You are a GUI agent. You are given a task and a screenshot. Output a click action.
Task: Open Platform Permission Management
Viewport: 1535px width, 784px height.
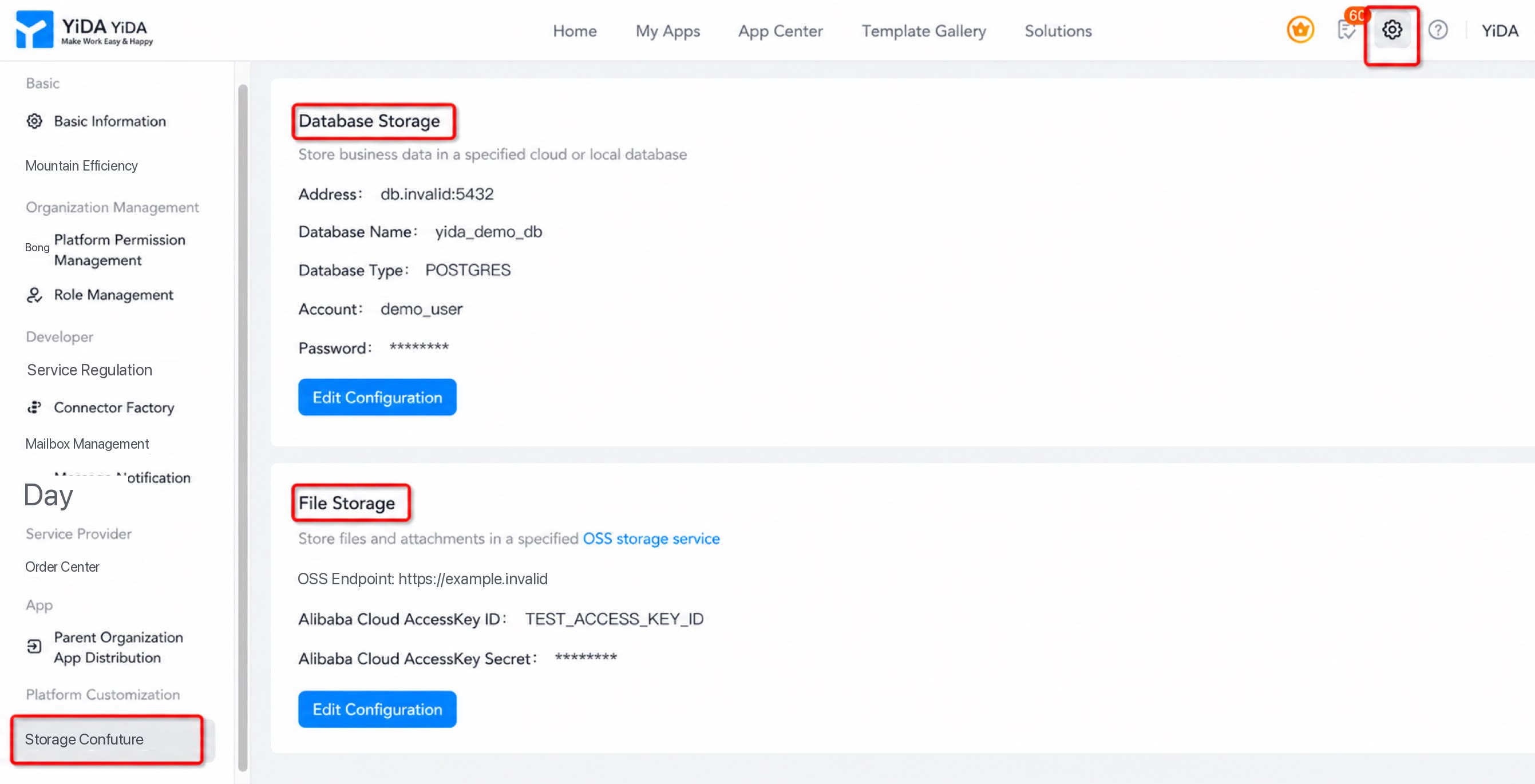pos(119,250)
